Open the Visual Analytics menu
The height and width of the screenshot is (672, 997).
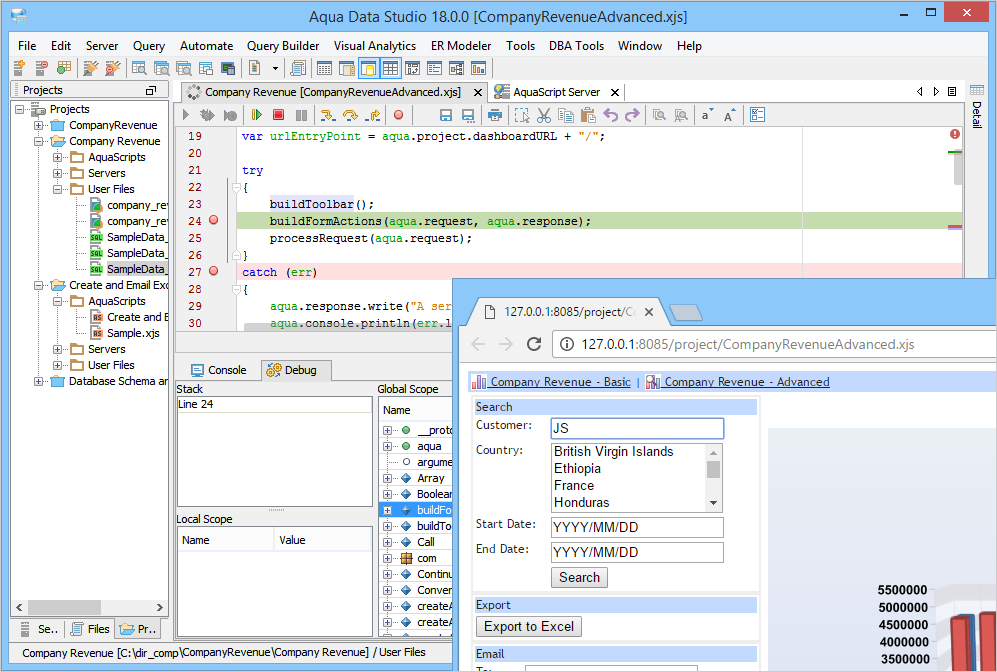375,46
